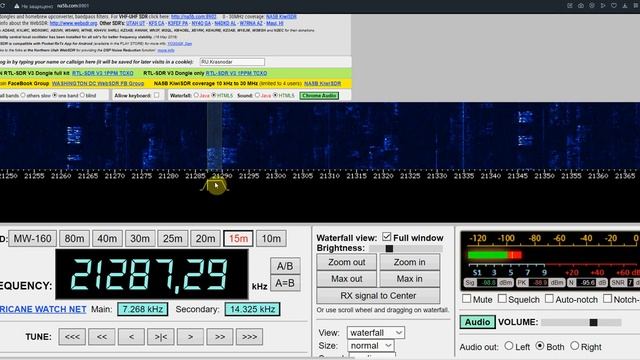Click the triple-right >>> tune button

tap(249, 337)
